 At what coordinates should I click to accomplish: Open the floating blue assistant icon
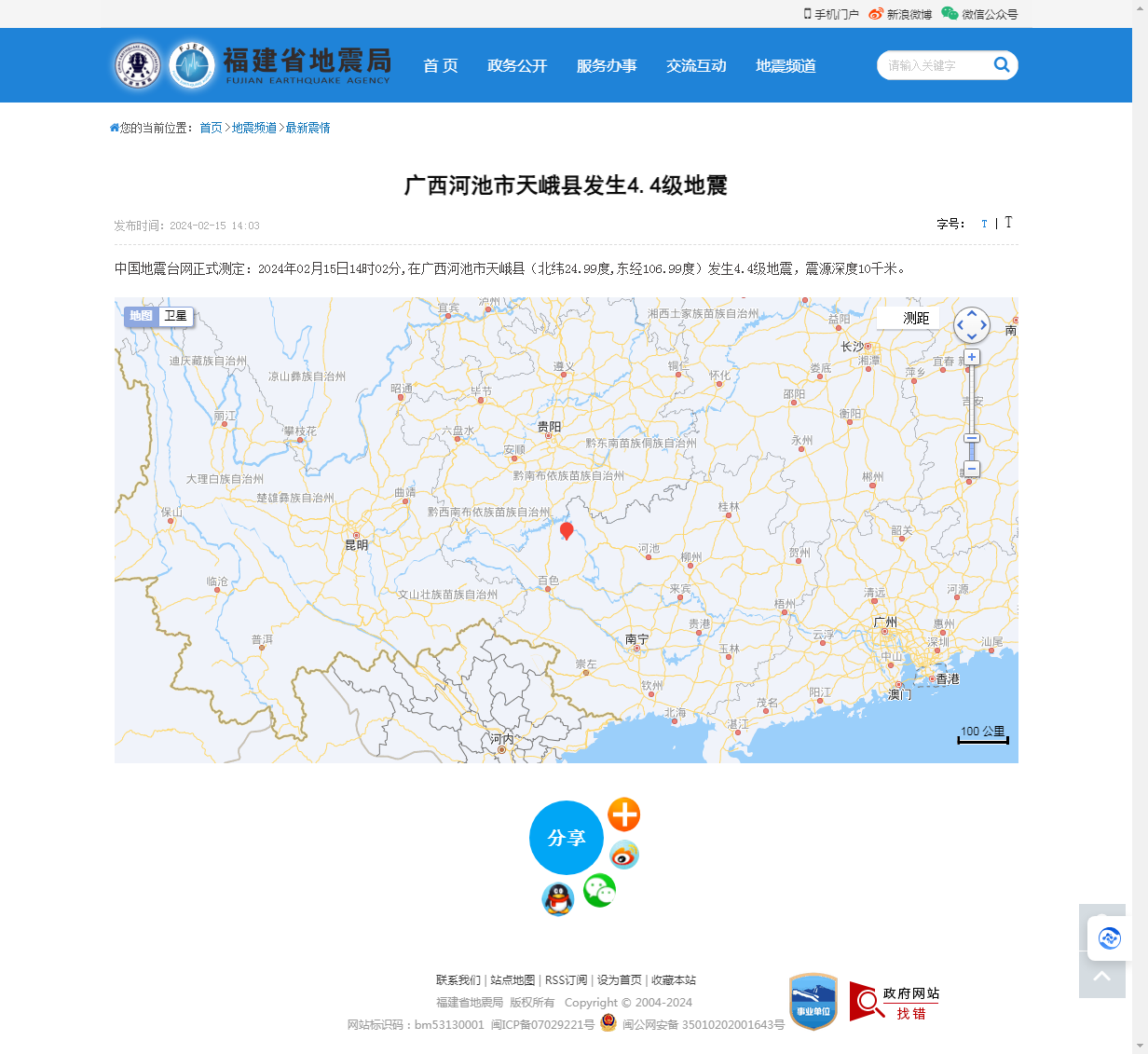tap(1109, 938)
